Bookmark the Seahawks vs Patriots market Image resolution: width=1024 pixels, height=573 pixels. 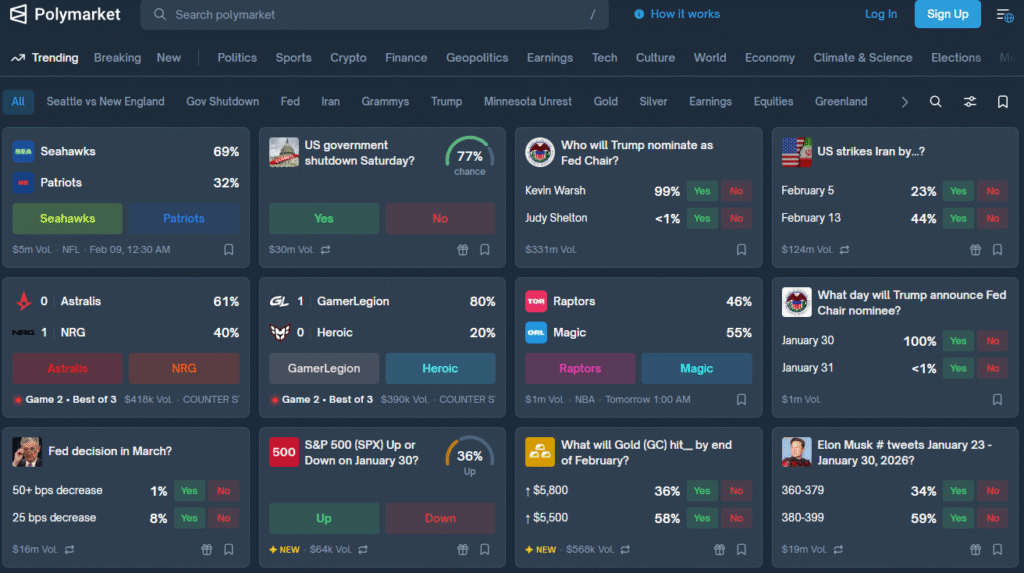pos(229,250)
